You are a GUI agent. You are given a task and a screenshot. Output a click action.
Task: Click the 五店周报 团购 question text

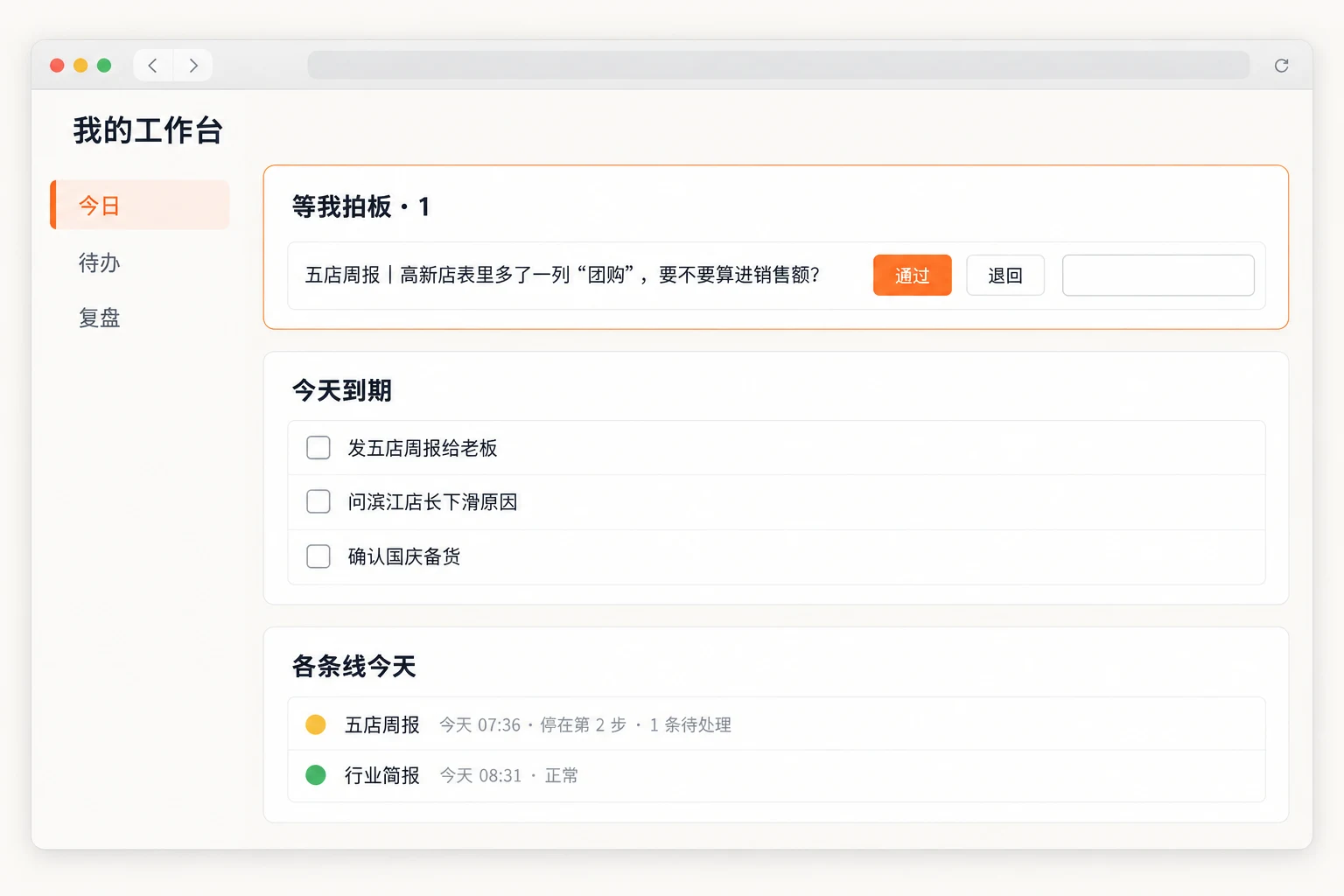563,276
